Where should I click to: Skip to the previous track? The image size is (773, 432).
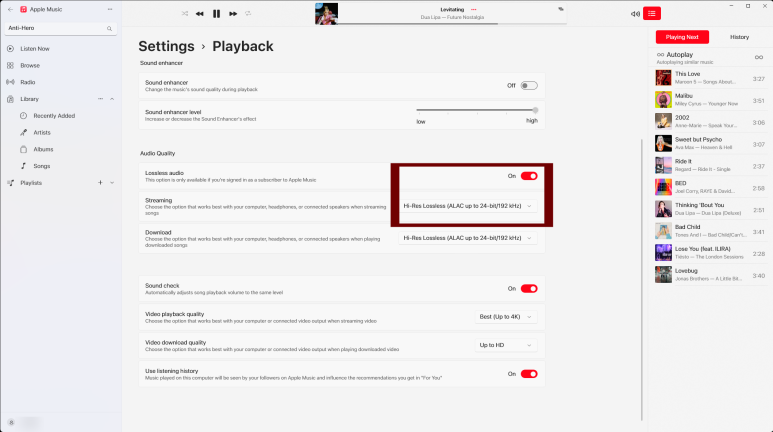(x=200, y=14)
